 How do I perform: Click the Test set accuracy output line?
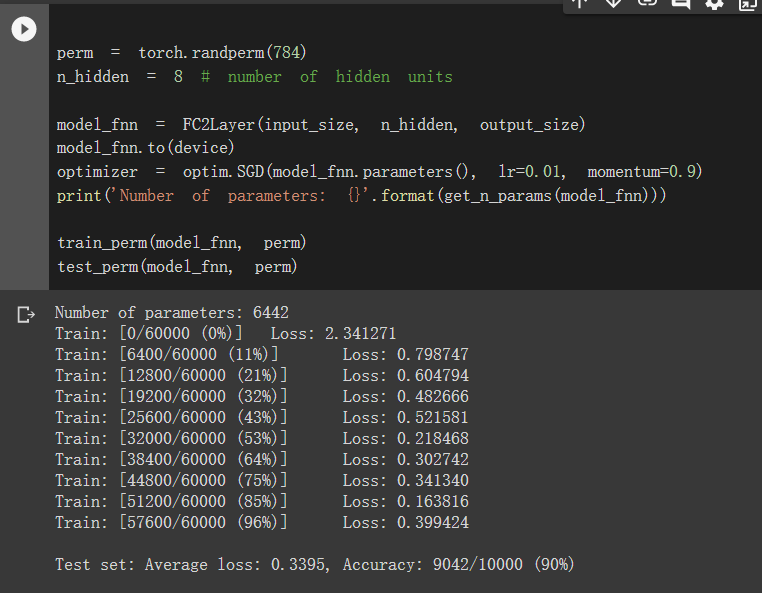click(x=314, y=564)
